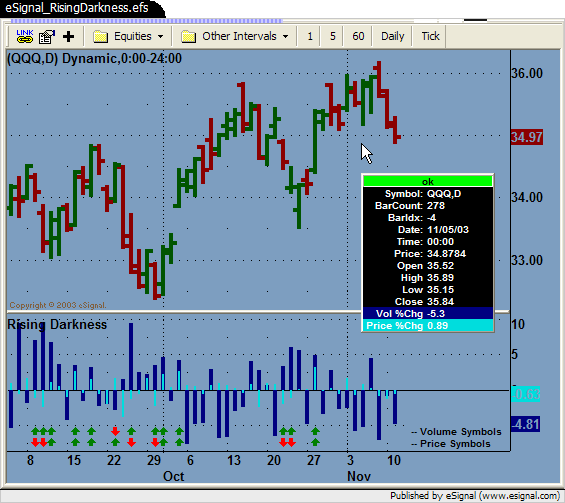Viewport: 565px width, 503px height.
Task: Click the 27 date label on time axis
Action: 313,460
